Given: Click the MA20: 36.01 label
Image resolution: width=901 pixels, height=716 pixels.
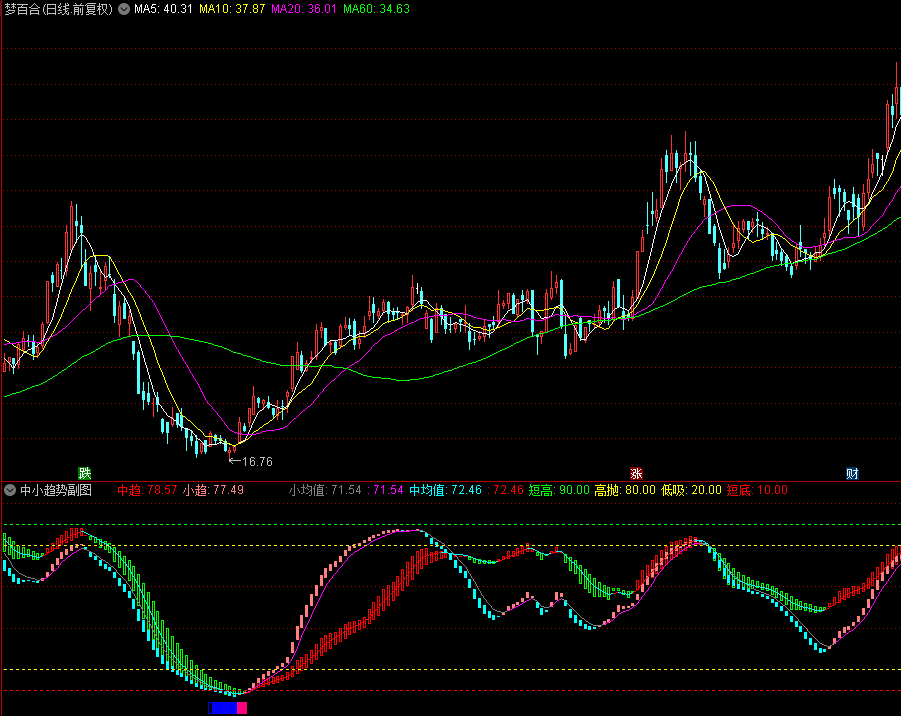Looking at the screenshot, I should click(304, 9).
